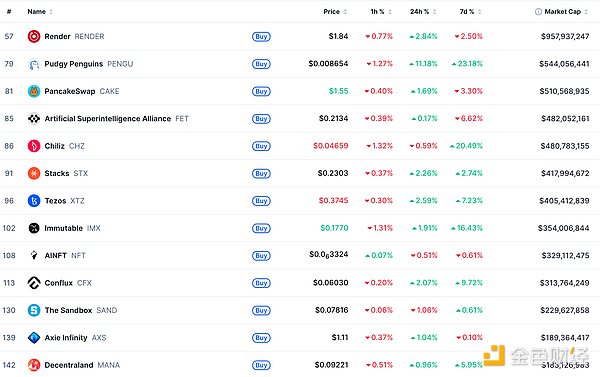This screenshot has width=600, height=377.
Task: Click Buy button for Tezos
Action: (261, 201)
